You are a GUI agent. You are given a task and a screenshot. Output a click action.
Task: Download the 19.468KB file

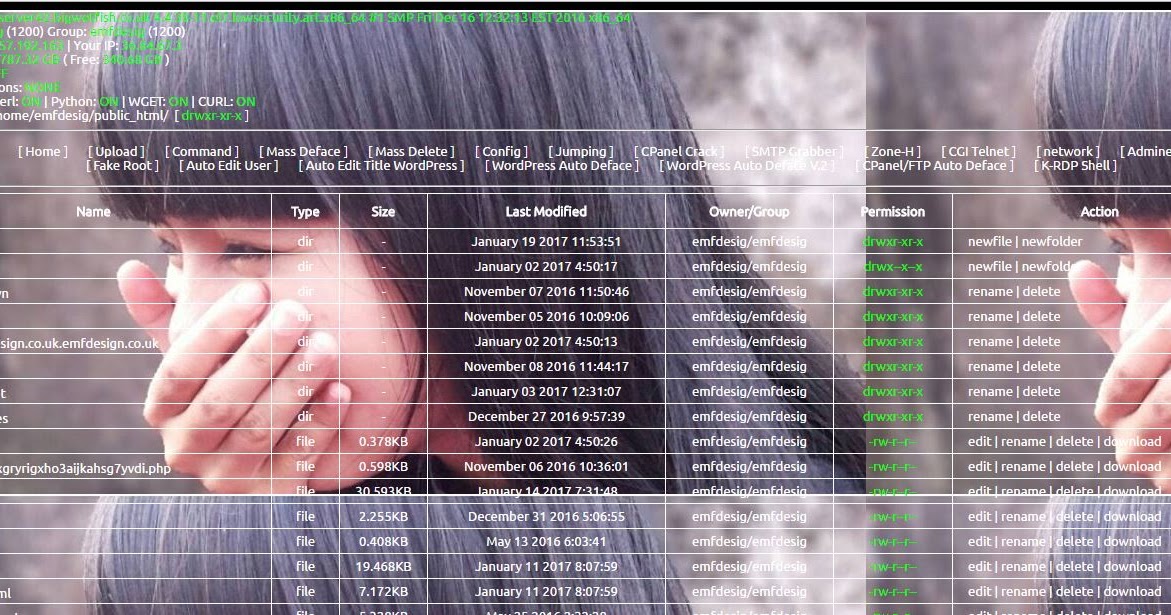coord(1132,566)
